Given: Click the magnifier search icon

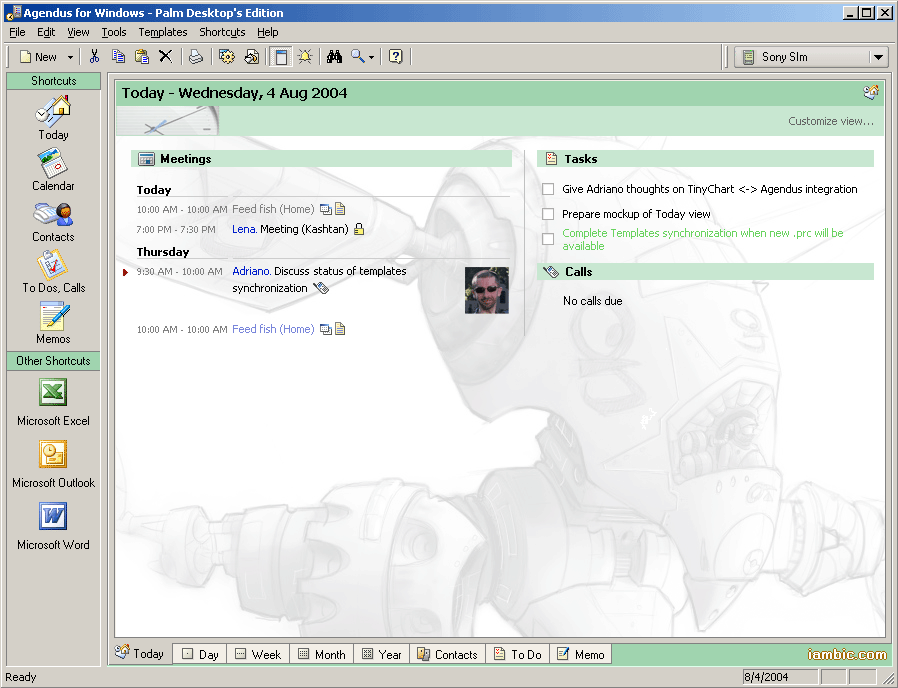Looking at the screenshot, I should coord(357,56).
